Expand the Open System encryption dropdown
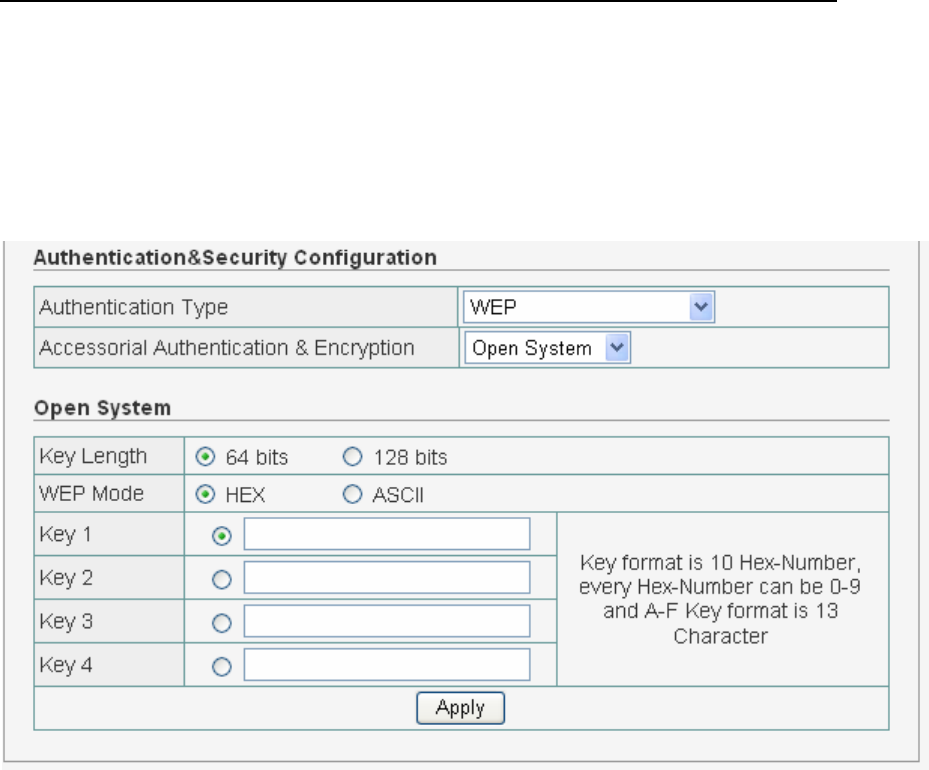Viewport: 929px width, 770px height. coord(547,348)
